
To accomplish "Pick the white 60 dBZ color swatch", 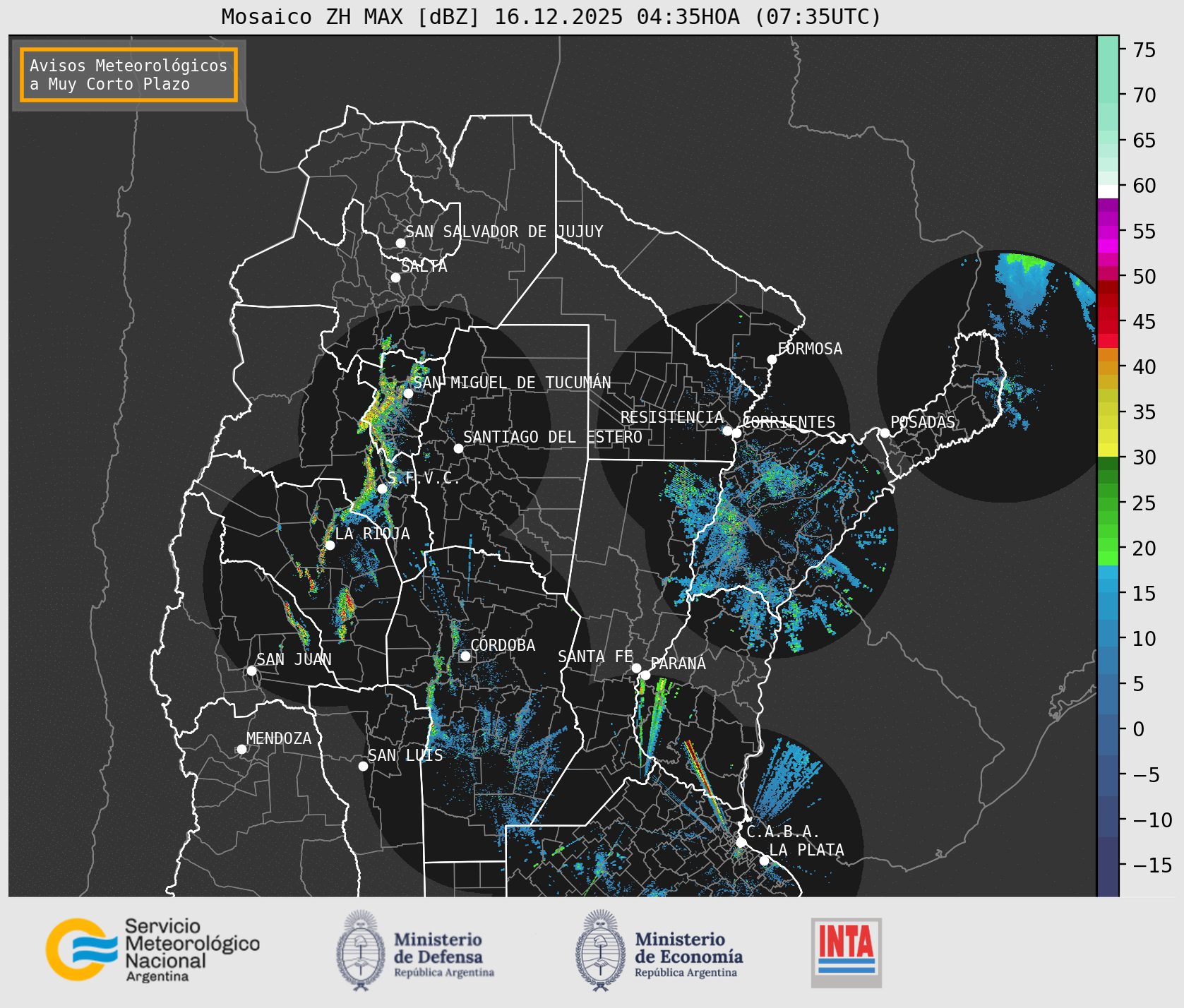I will point(1108,191).
